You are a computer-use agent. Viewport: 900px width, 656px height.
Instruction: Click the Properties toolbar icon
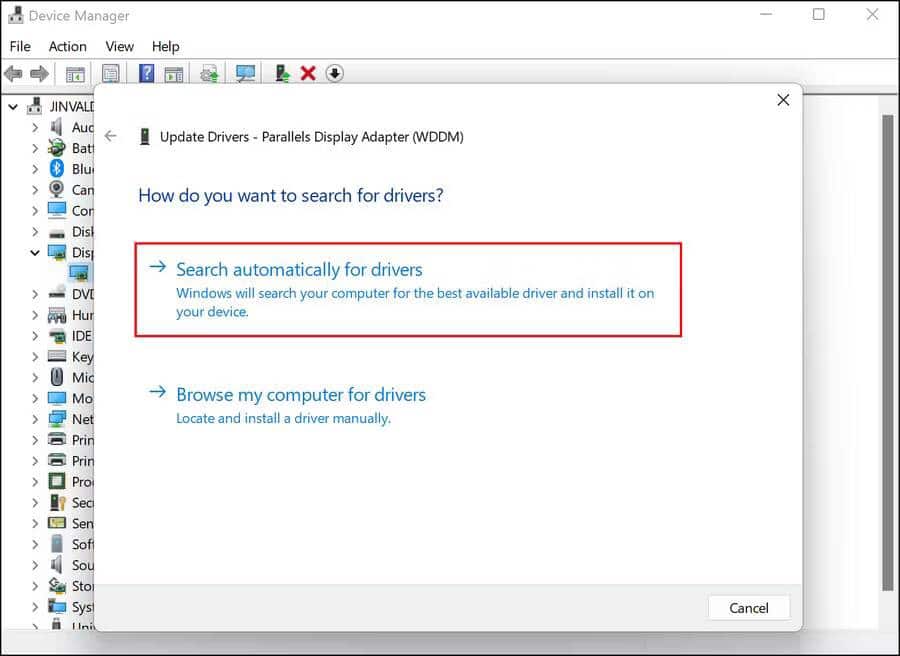pyautogui.click(x=110, y=73)
